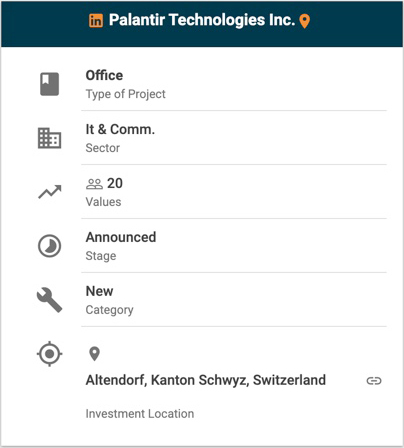Click the wrench icon for Category
This screenshot has width=404, height=448.
(x=49, y=300)
